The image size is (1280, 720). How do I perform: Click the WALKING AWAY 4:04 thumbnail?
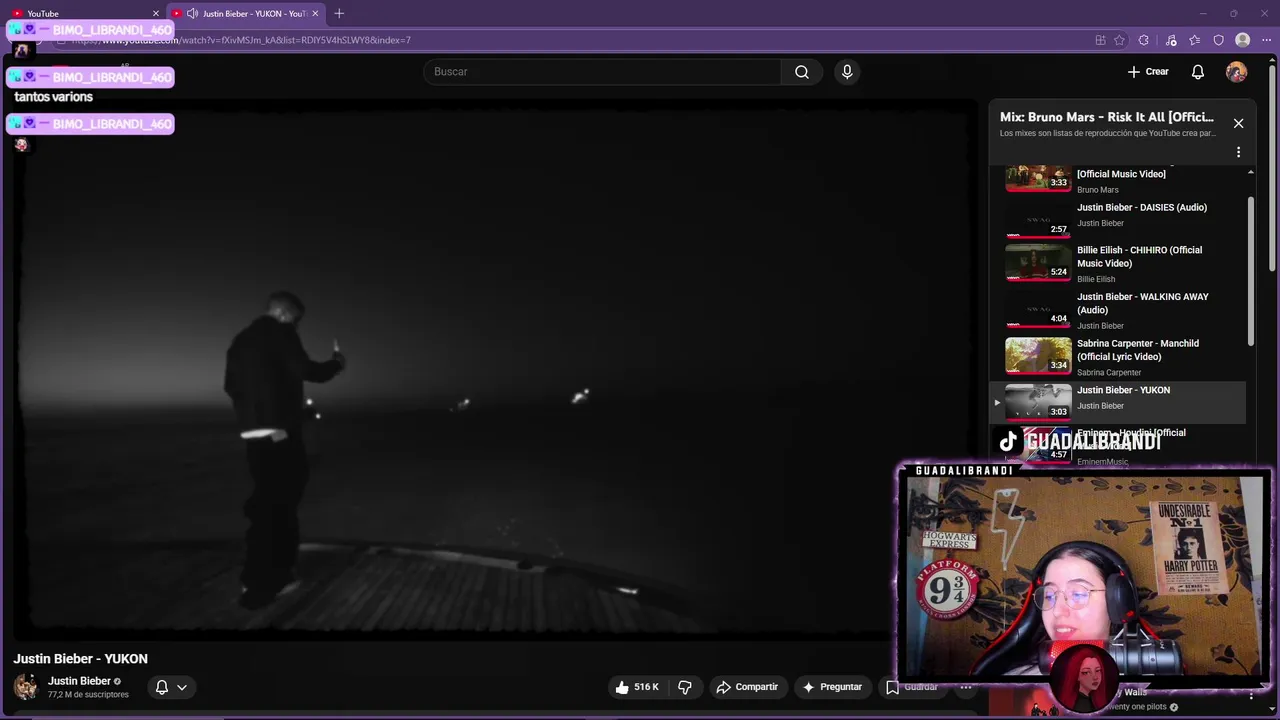pyautogui.click(x=1038, y=309)
